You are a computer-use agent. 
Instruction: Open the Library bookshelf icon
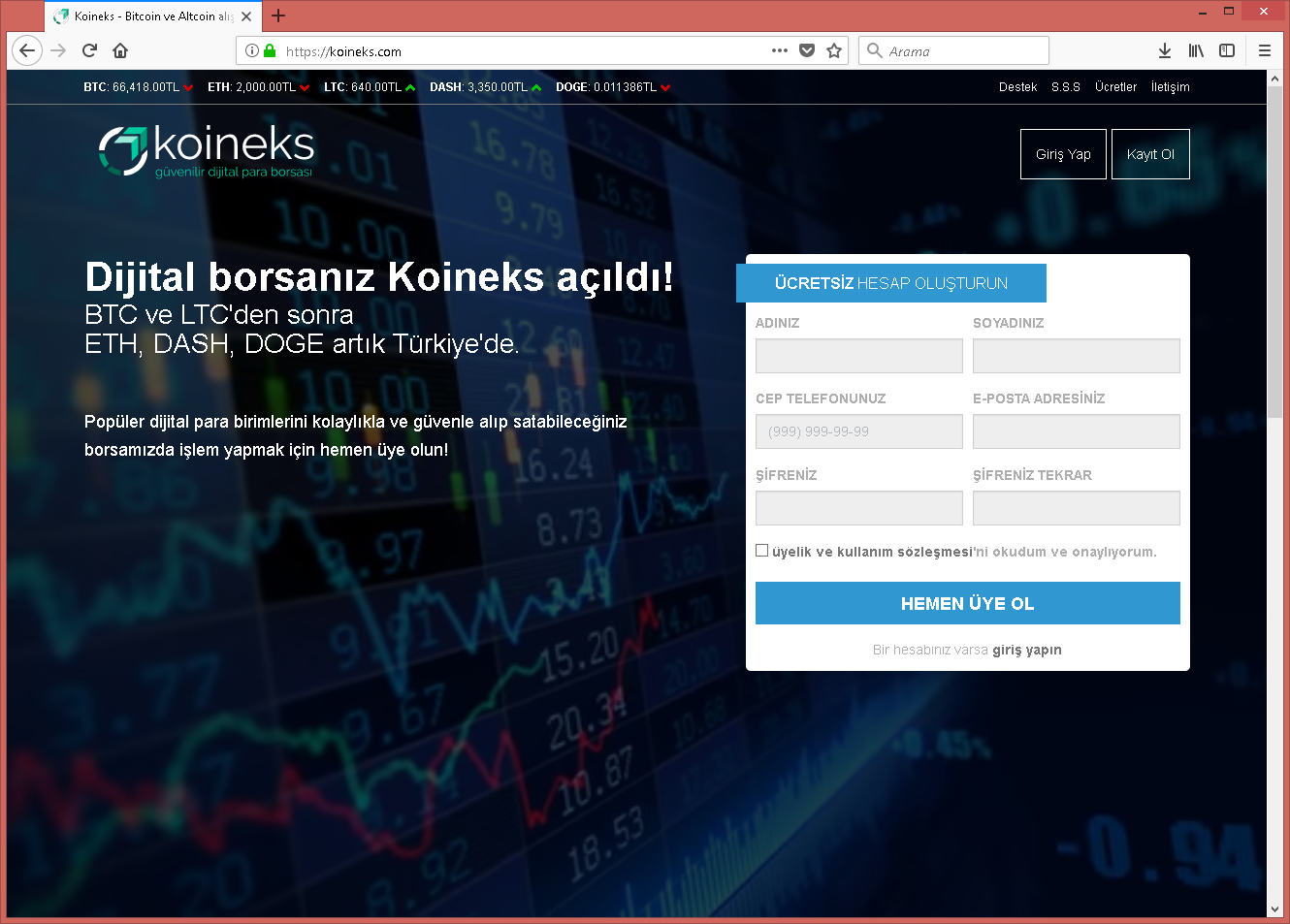[1196, 50]
